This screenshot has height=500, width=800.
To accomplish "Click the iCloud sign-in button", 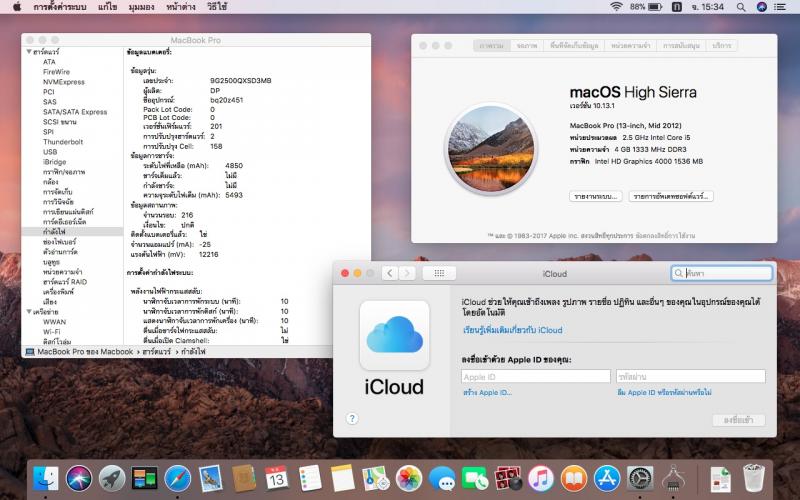I will tap(739, 420).
